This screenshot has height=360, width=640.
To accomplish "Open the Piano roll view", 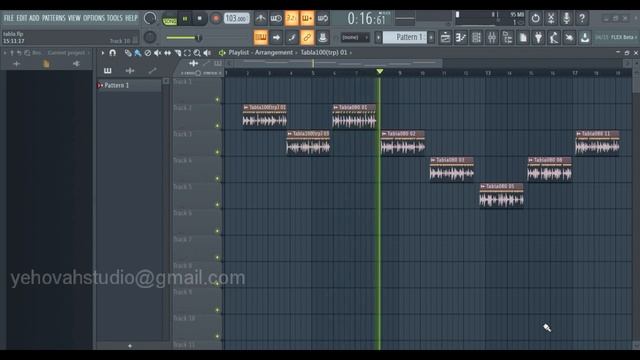I will coord(461,38).
